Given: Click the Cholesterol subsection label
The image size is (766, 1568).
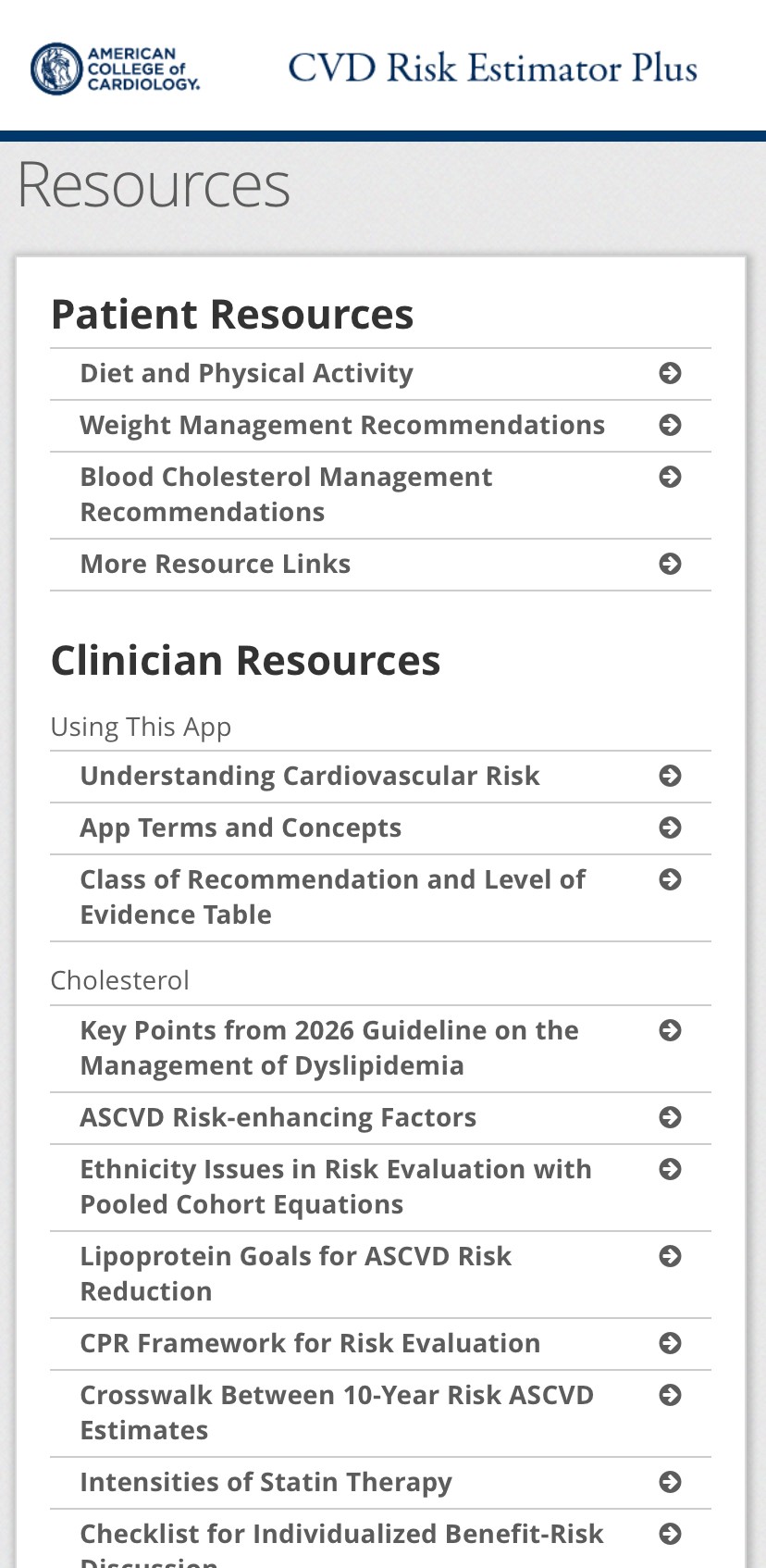Looking at the screenshot, I should tap(120, 979).
